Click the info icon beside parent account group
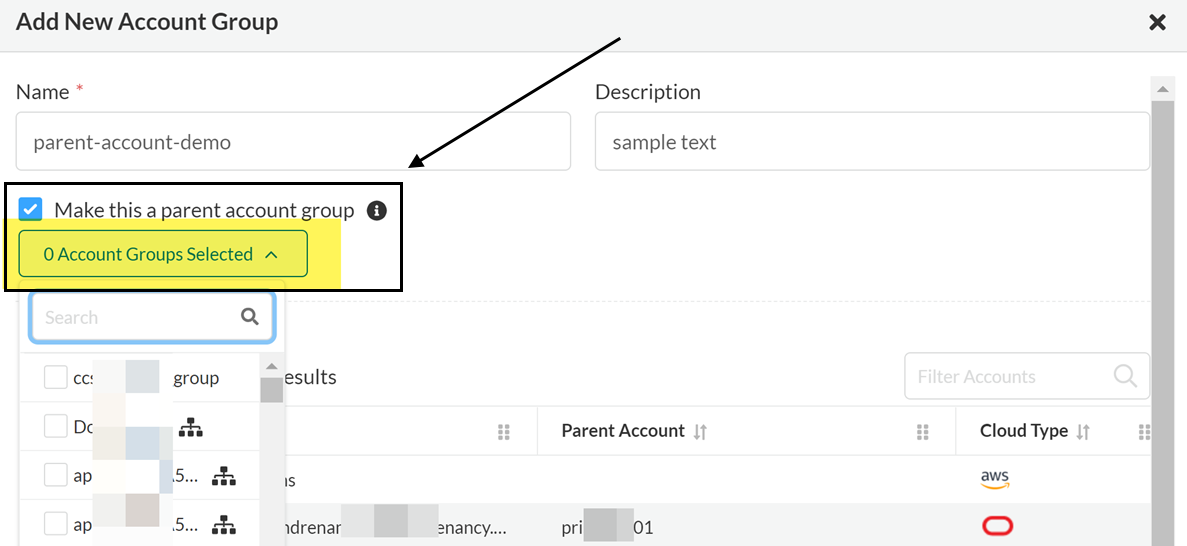 pos(376,211)
